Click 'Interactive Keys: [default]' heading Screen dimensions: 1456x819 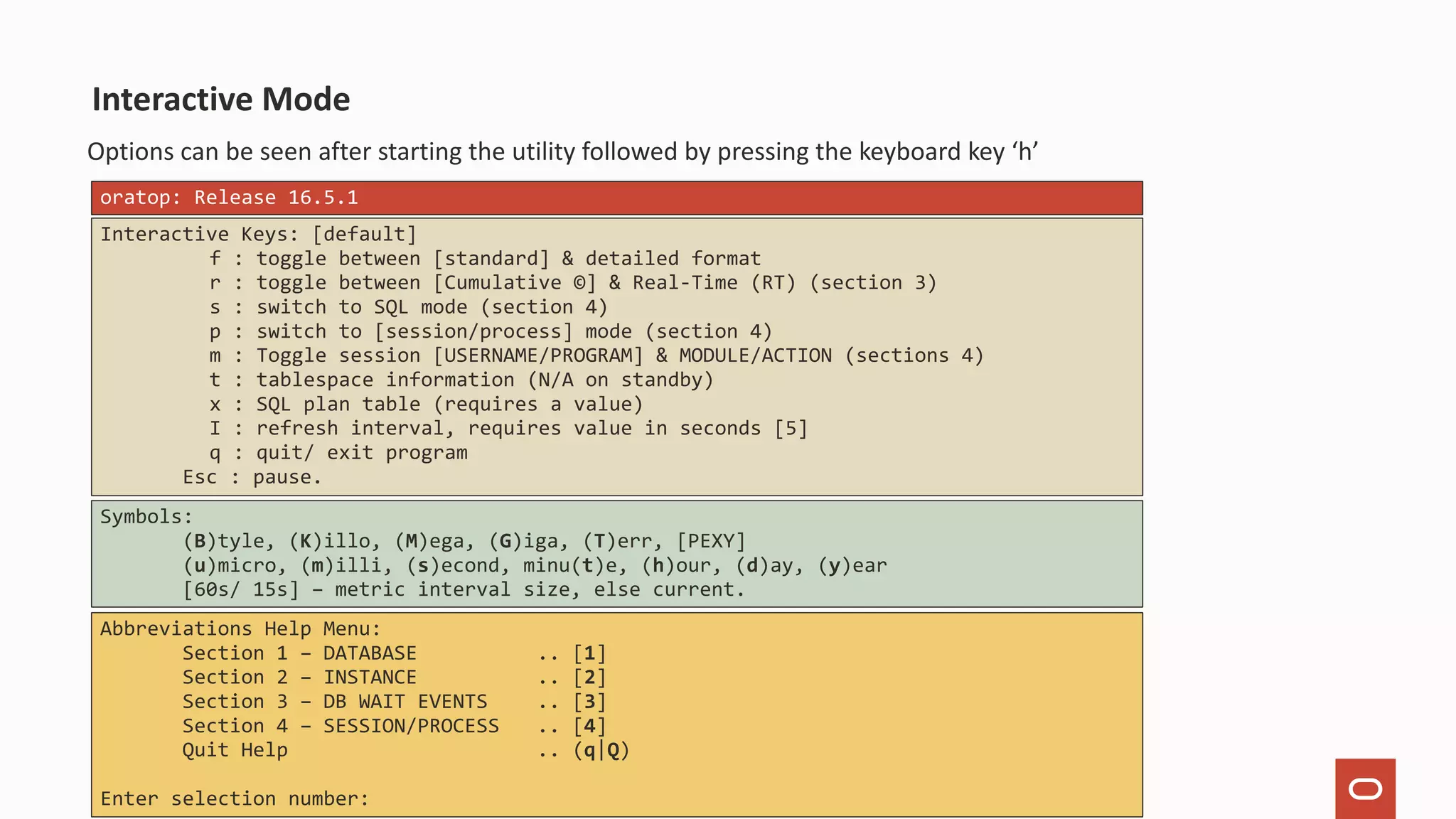click(258, 234)
